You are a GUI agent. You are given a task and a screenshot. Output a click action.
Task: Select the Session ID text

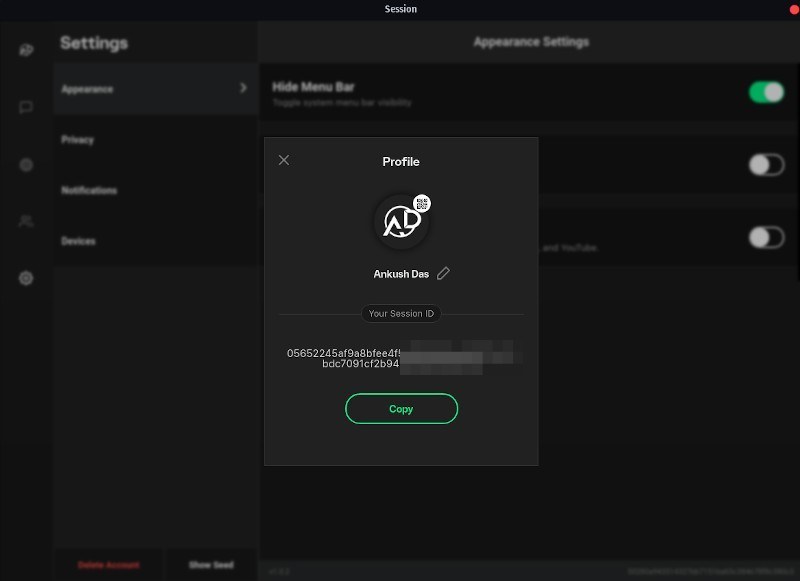coord(402,358)
